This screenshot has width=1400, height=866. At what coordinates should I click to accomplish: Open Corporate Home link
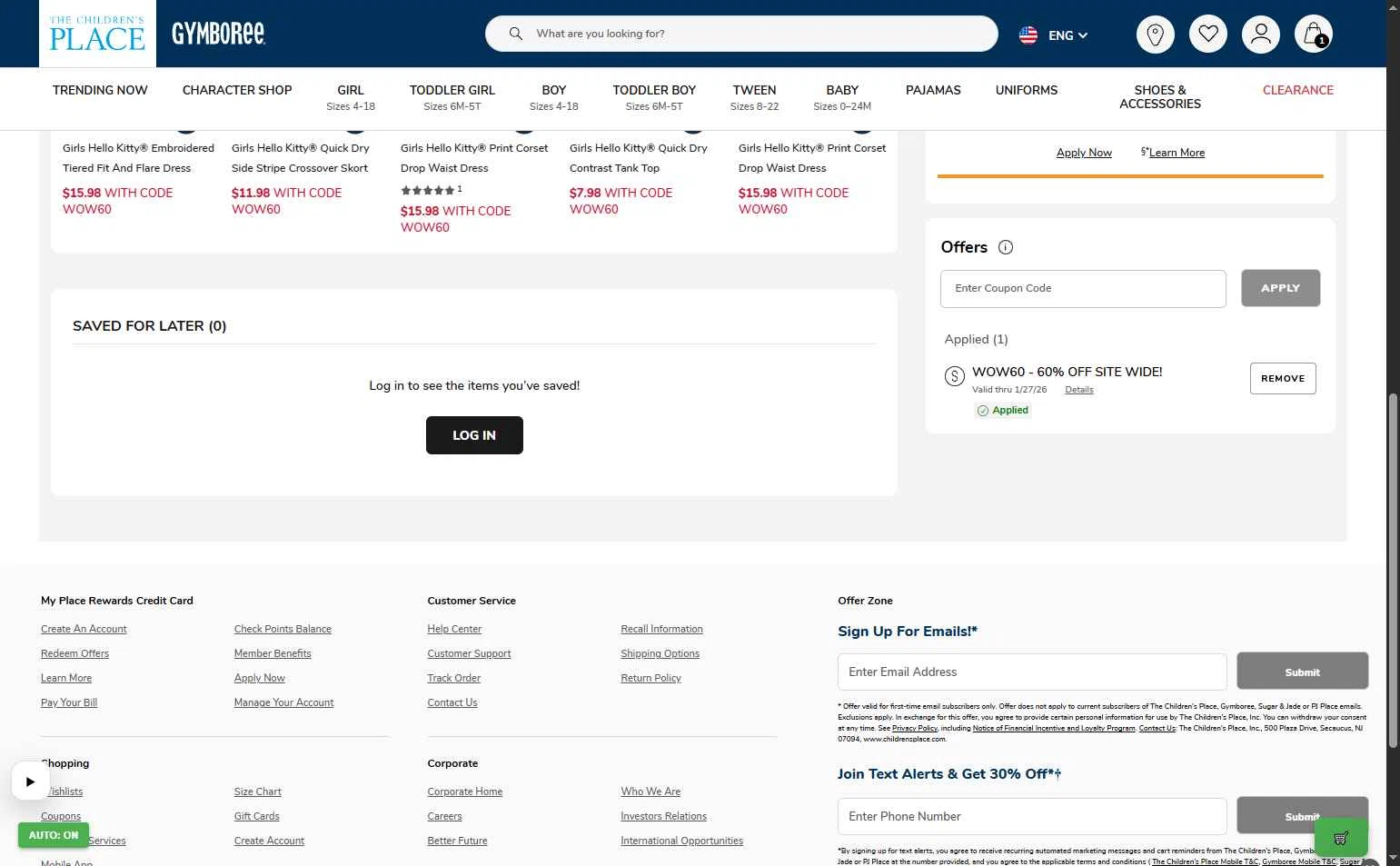click(x=465, y=791)
